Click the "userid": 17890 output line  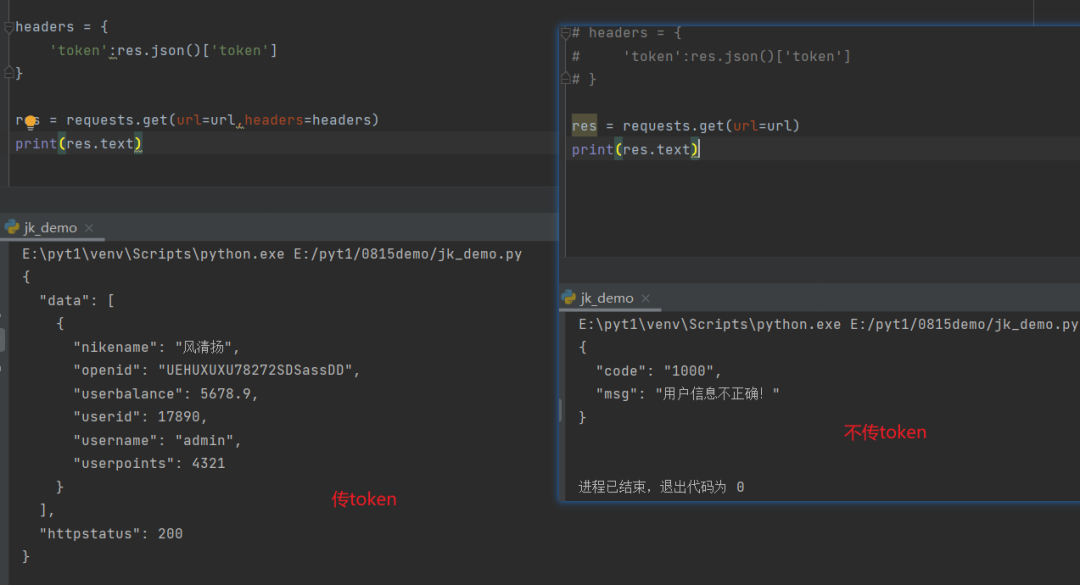point(141,417)
